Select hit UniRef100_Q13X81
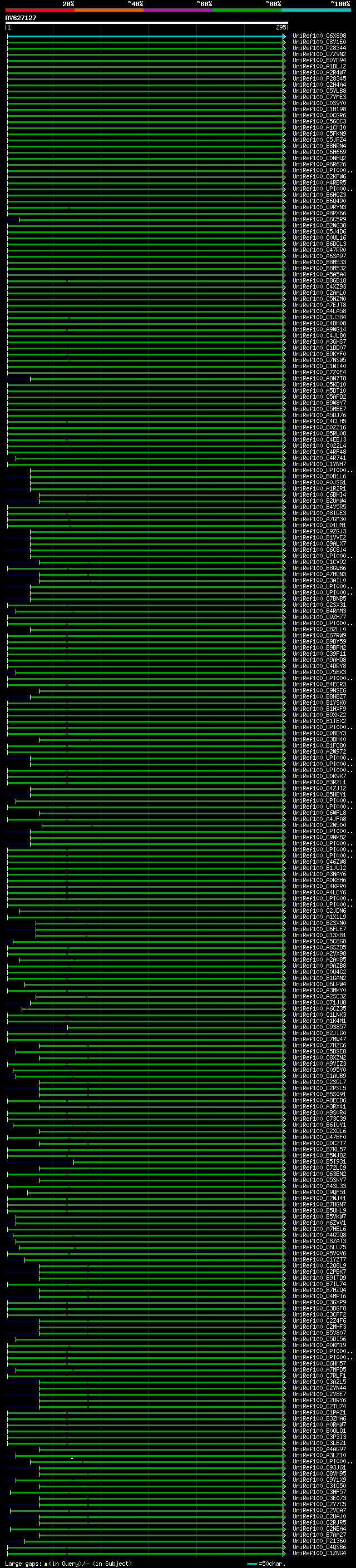The image size is (356, 1568). click(x=319, y=935)
